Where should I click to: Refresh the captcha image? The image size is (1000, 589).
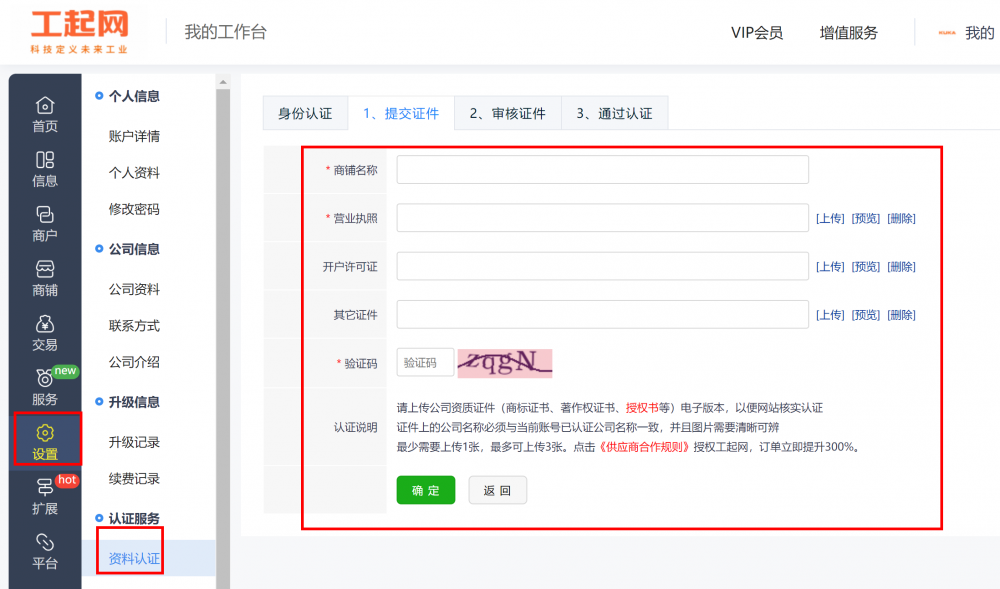(x=504, y=363)
